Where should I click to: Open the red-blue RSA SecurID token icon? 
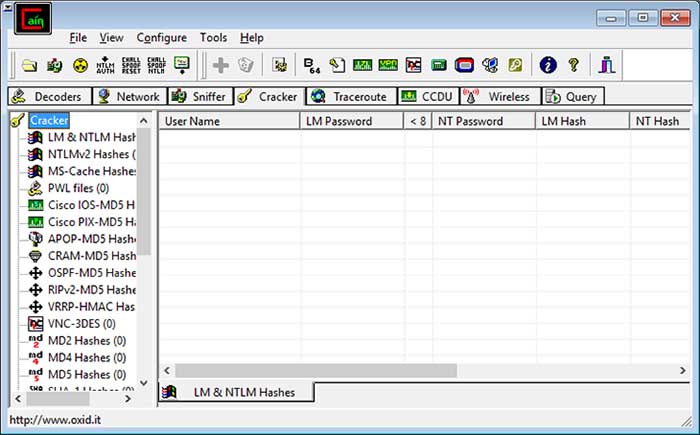pyautogui.click(x=464, y=66)
